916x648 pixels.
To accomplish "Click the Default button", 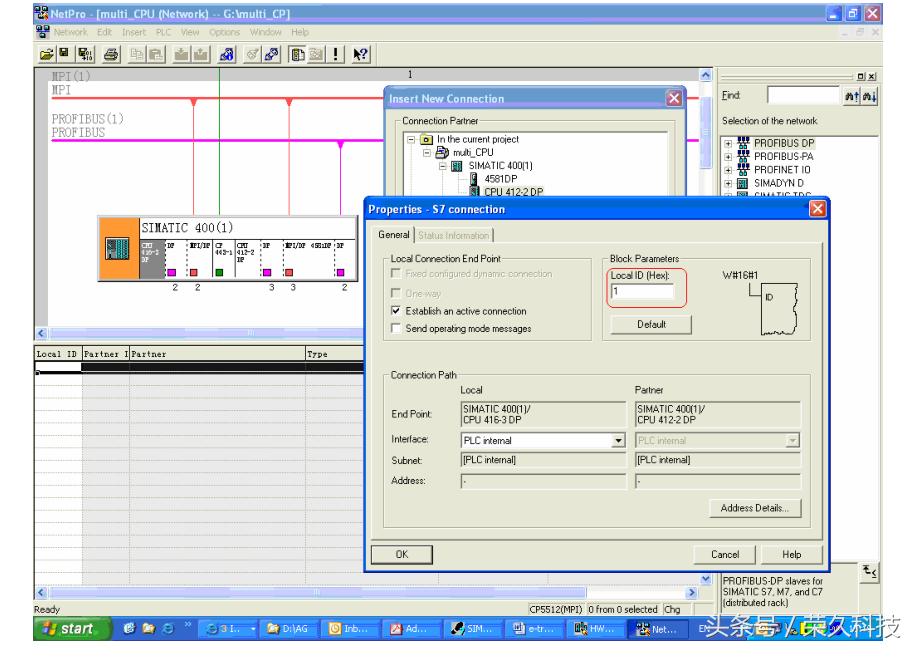I will click(651, 324).
